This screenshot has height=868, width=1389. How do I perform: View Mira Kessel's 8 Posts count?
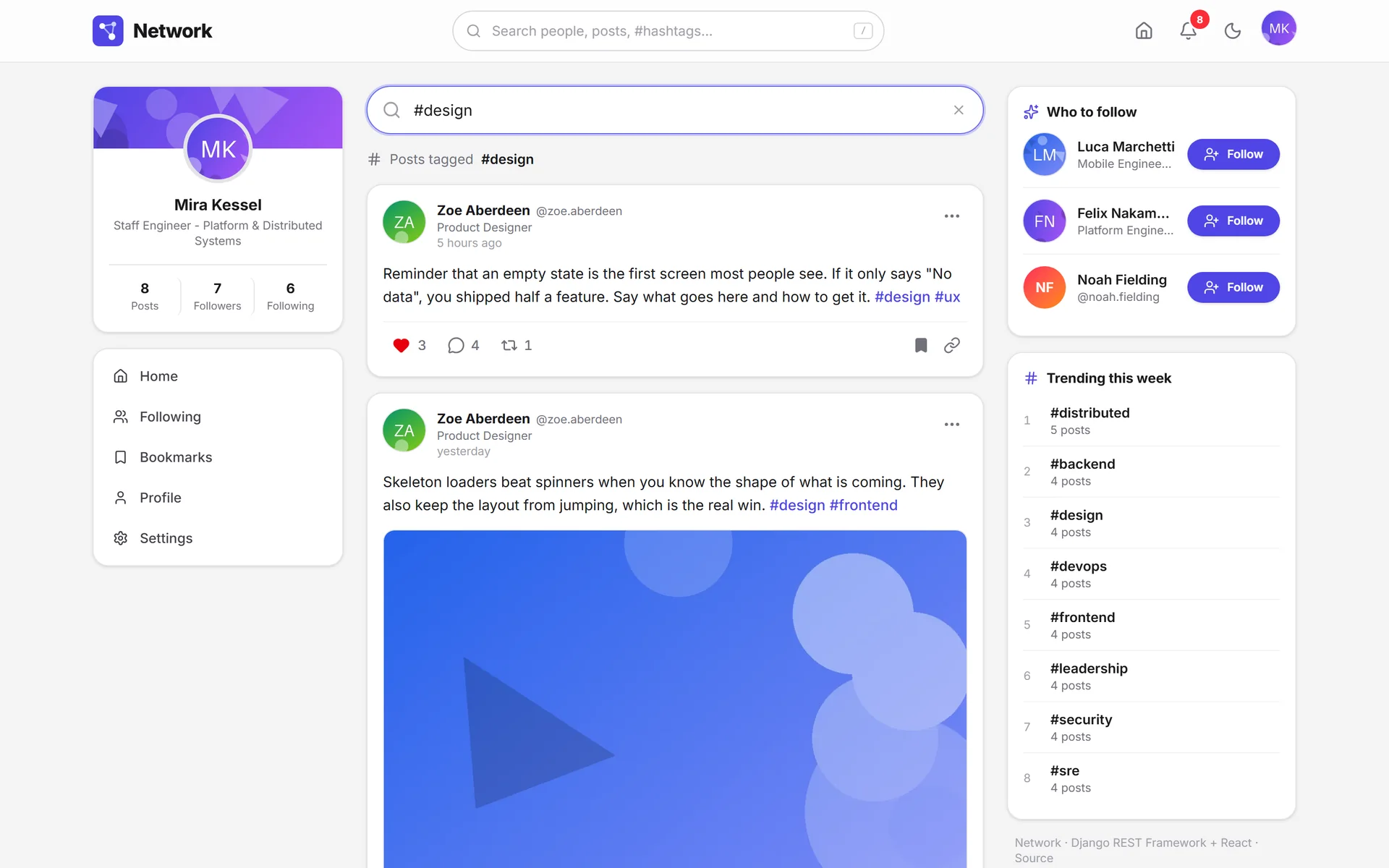pos(145,296)
